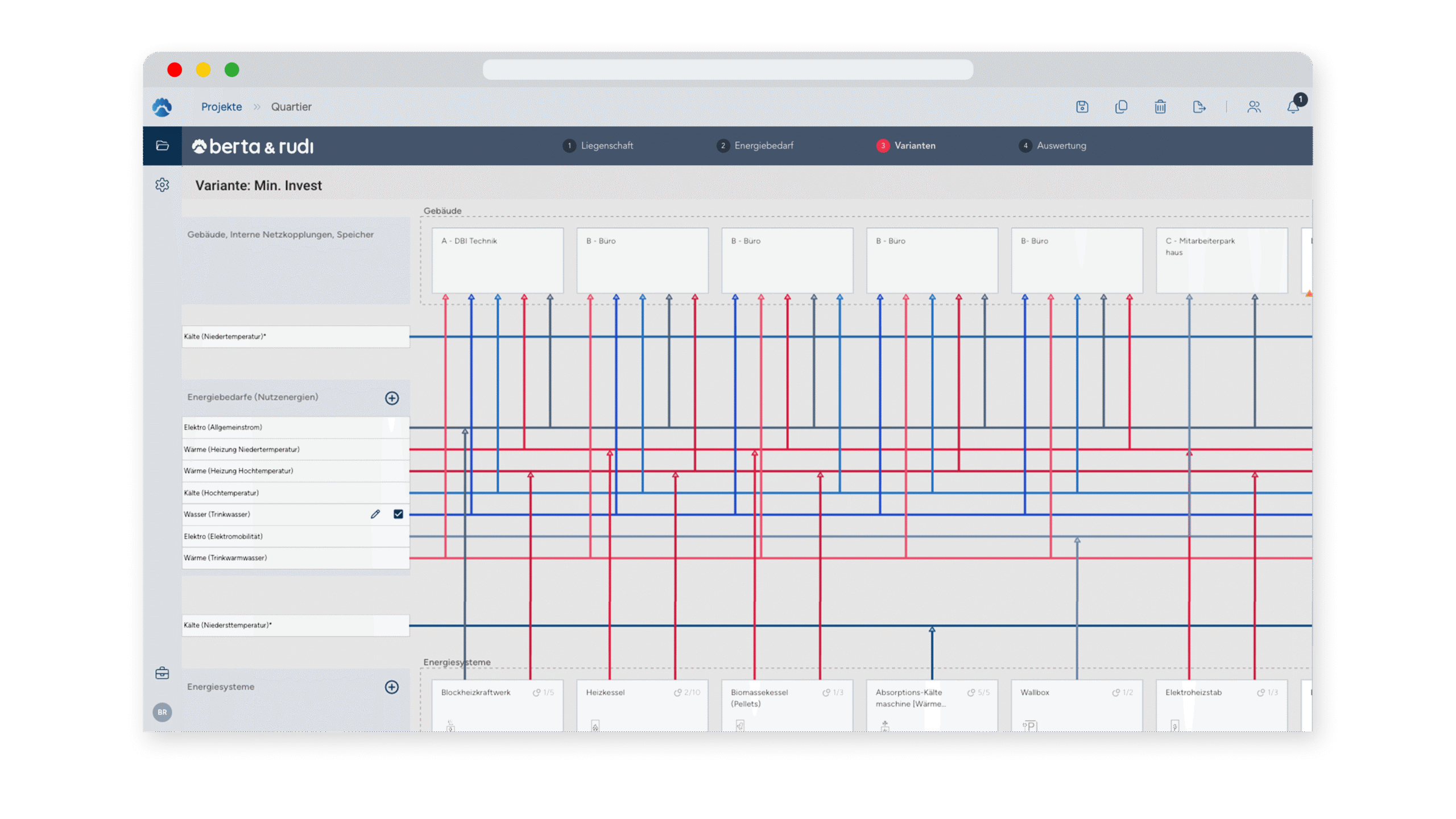The image size is (1456, 819).
Task: Select the Blockheizkraftwerk energy system card
Action: tap(498, 705)
